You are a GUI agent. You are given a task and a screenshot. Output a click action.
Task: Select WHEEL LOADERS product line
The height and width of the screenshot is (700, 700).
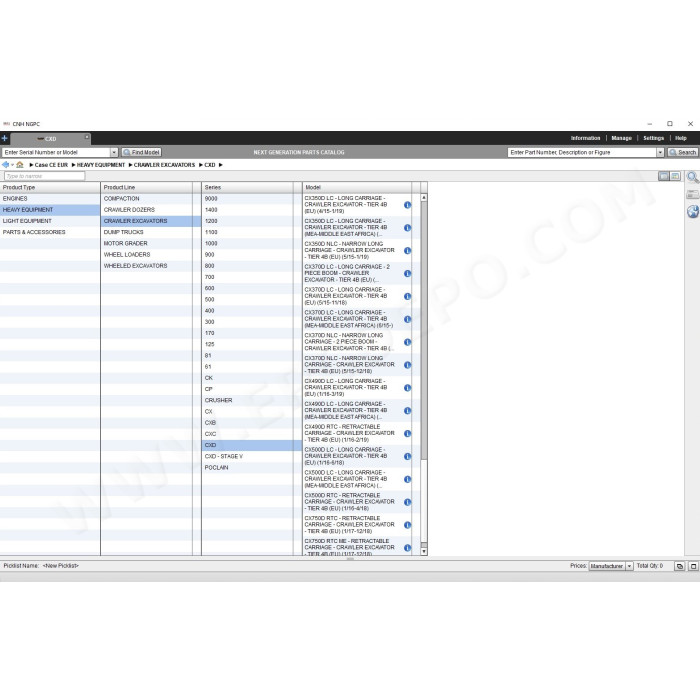[x=151, y=254]
